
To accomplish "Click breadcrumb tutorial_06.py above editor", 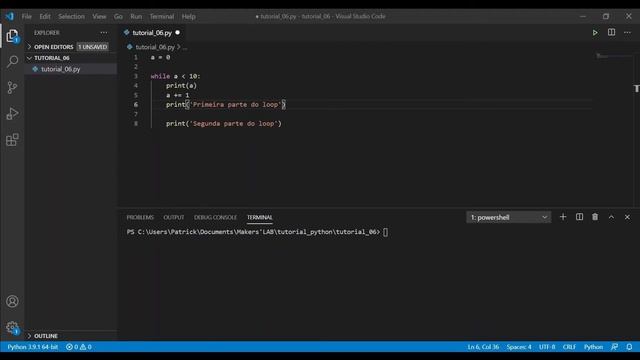I will point(155,47).
